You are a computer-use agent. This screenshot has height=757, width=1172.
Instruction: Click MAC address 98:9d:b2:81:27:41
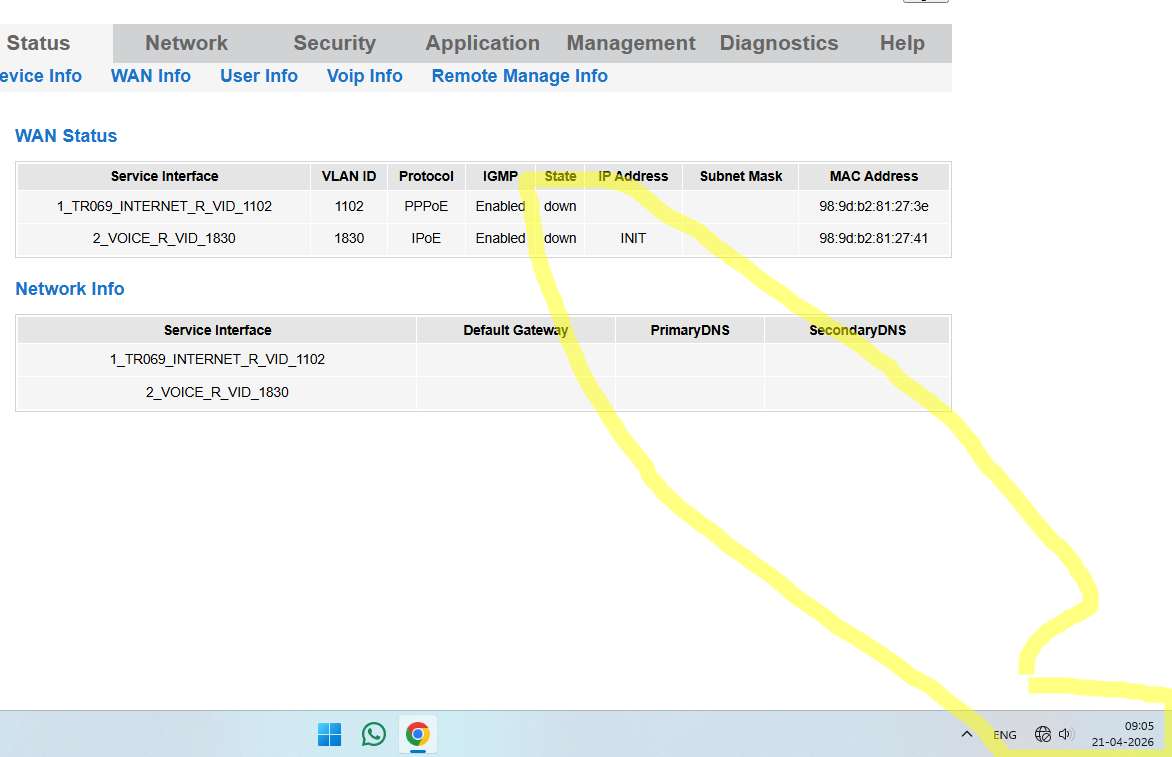coord(874,238)
